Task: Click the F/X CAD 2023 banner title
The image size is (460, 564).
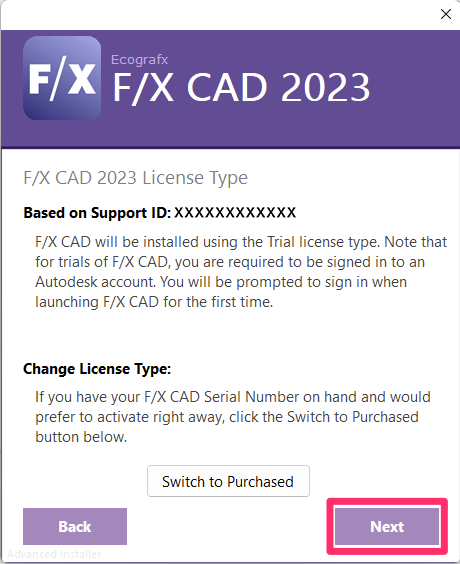Action: [x=241, y=87]
